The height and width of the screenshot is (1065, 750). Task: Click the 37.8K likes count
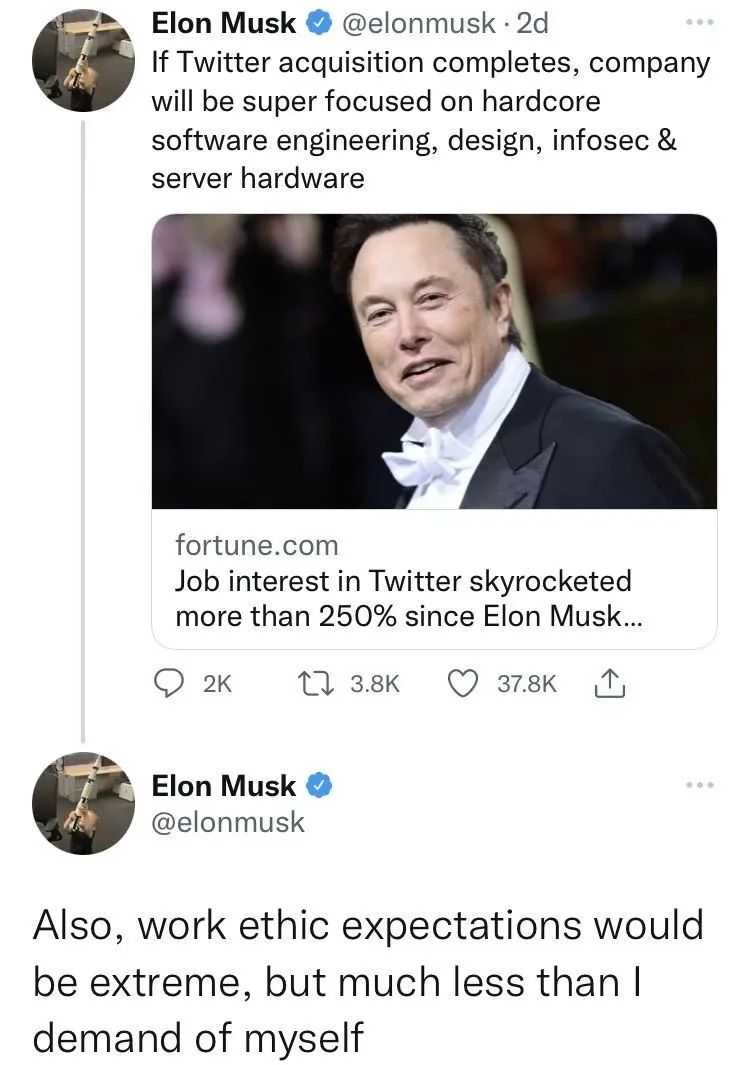pyautogui.click(x=525, y=684)
